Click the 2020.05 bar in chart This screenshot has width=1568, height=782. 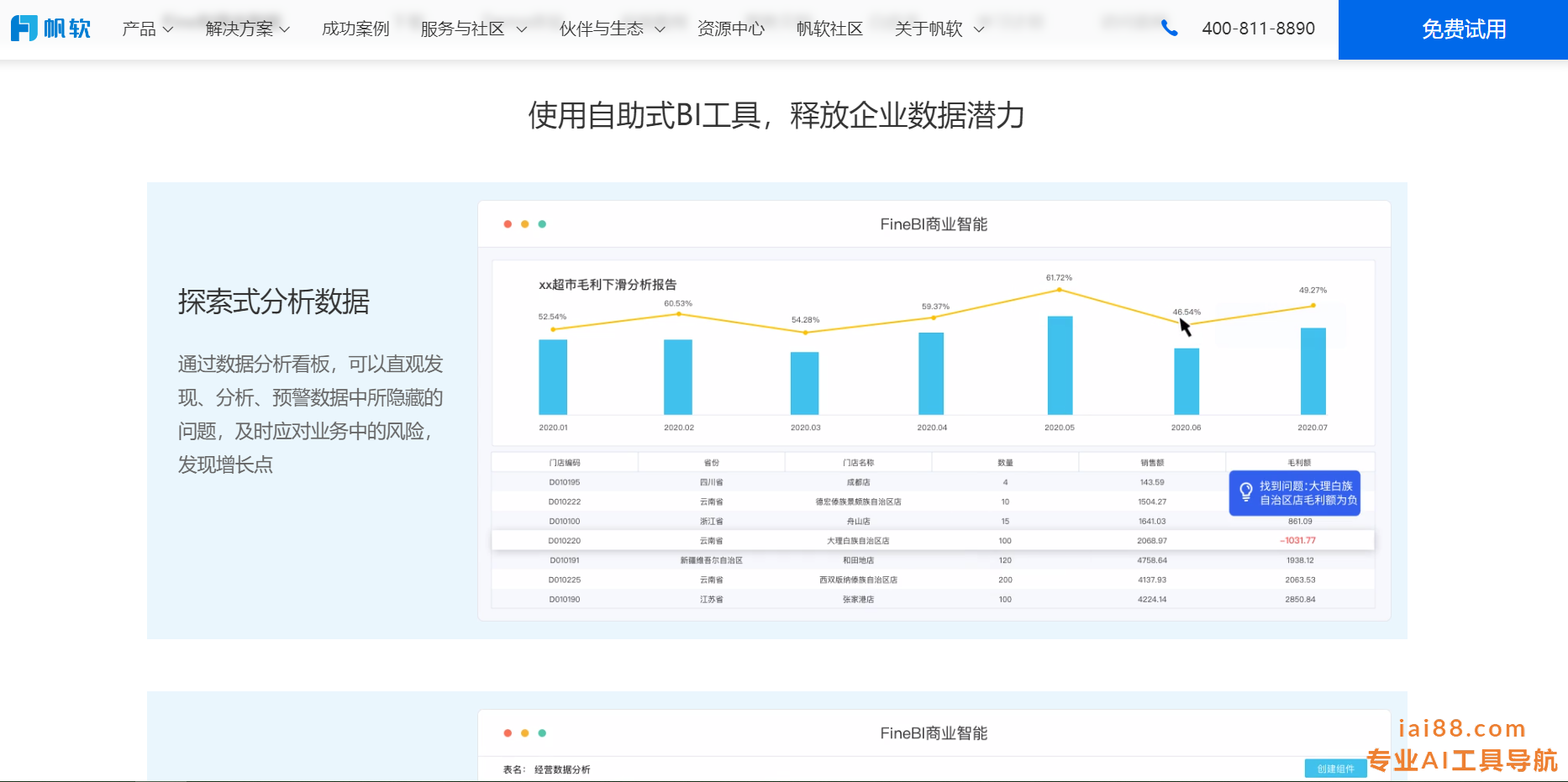click(1060, 365)
